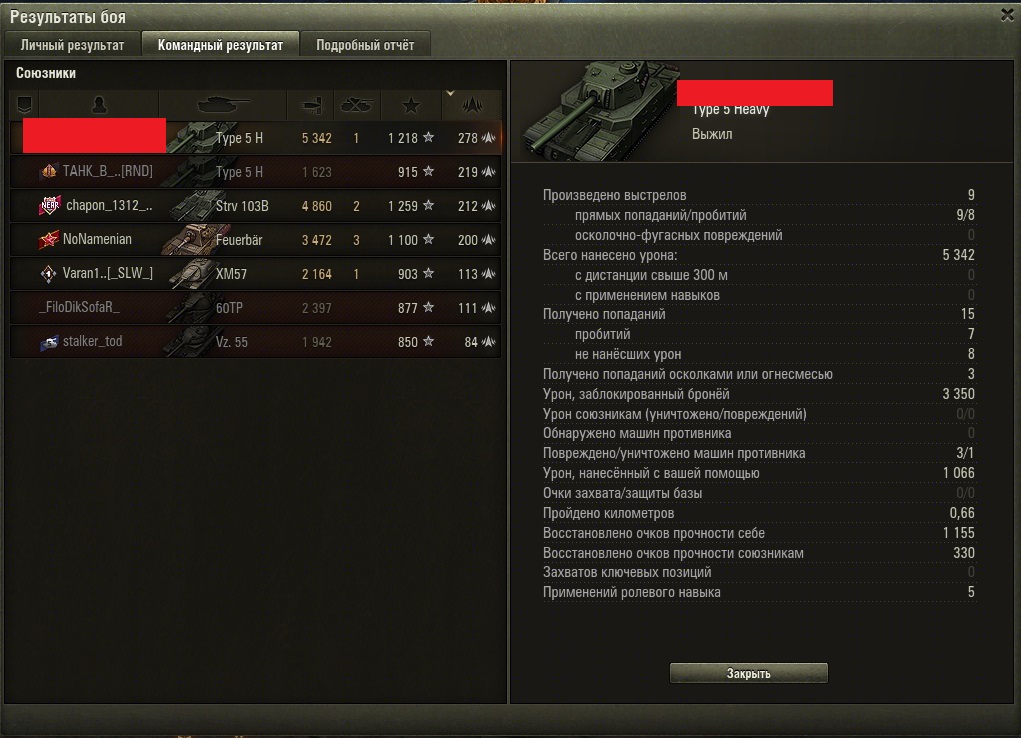Image resolution: width=1021 pixels, height=738 pixels.
Task: Sort by destroyed vehicles icon
Action: pyautogui.click(x=357, y=104)
